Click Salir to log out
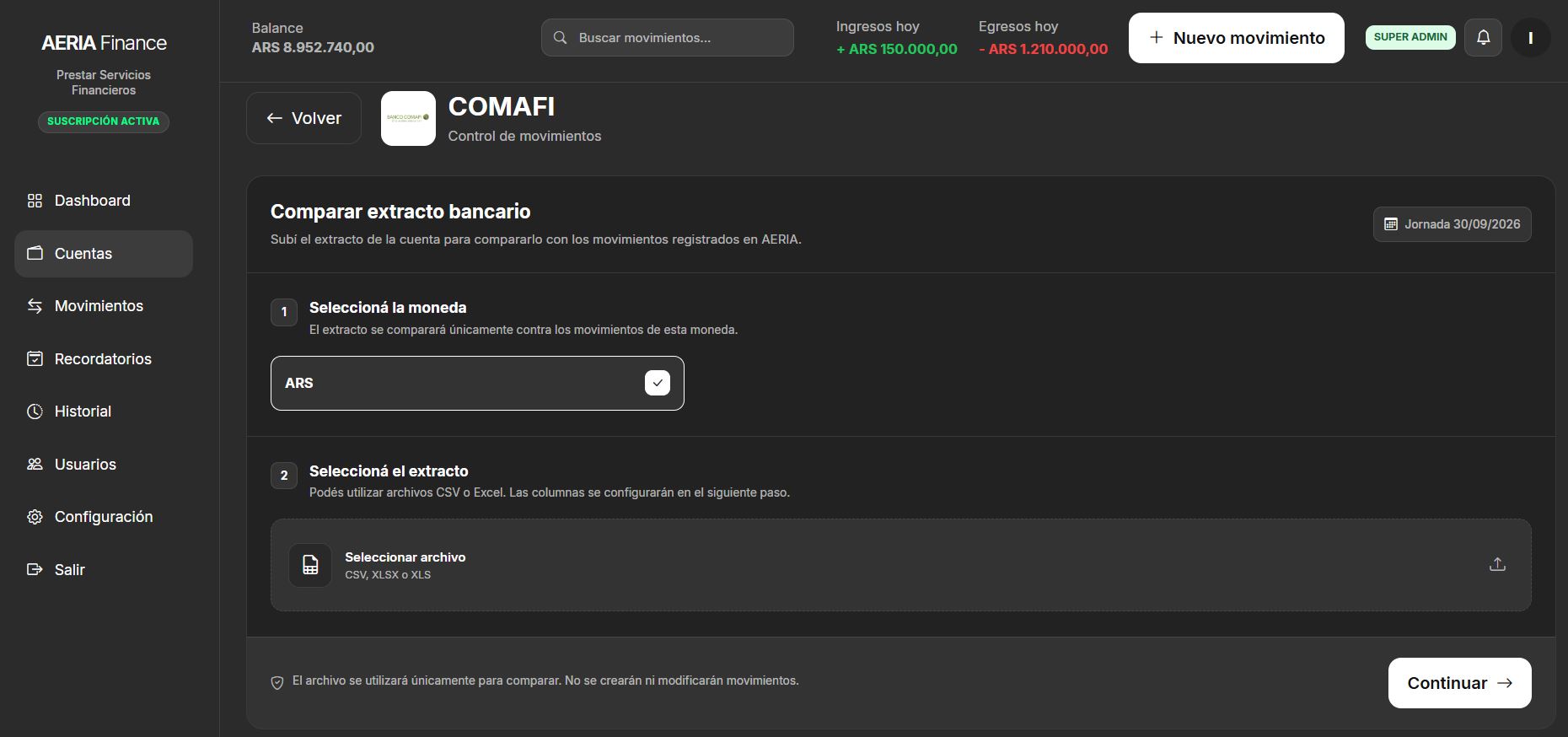 [103, 570]
